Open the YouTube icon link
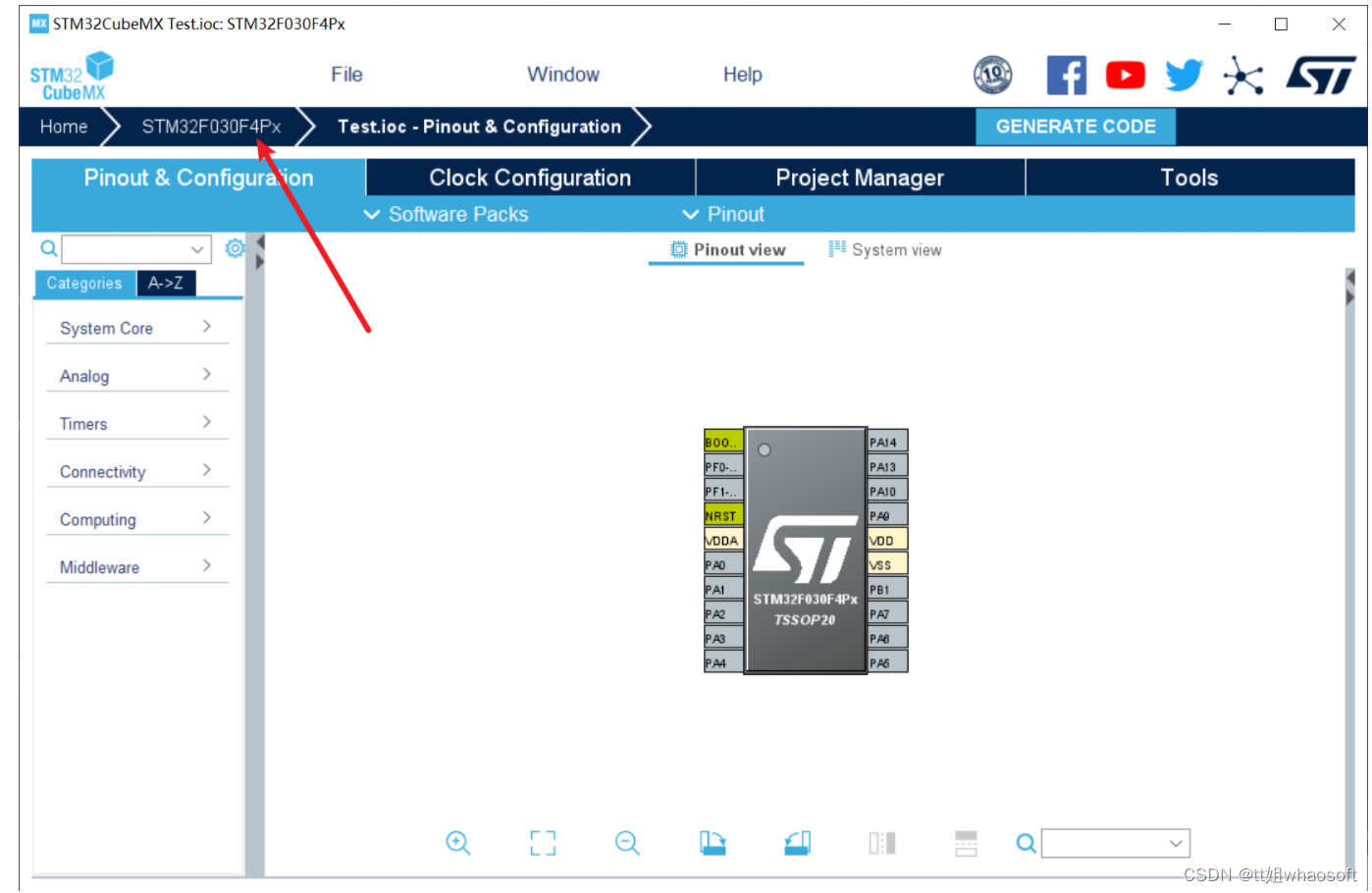This screenshot has width=1372, height=893. (1125, 75)
